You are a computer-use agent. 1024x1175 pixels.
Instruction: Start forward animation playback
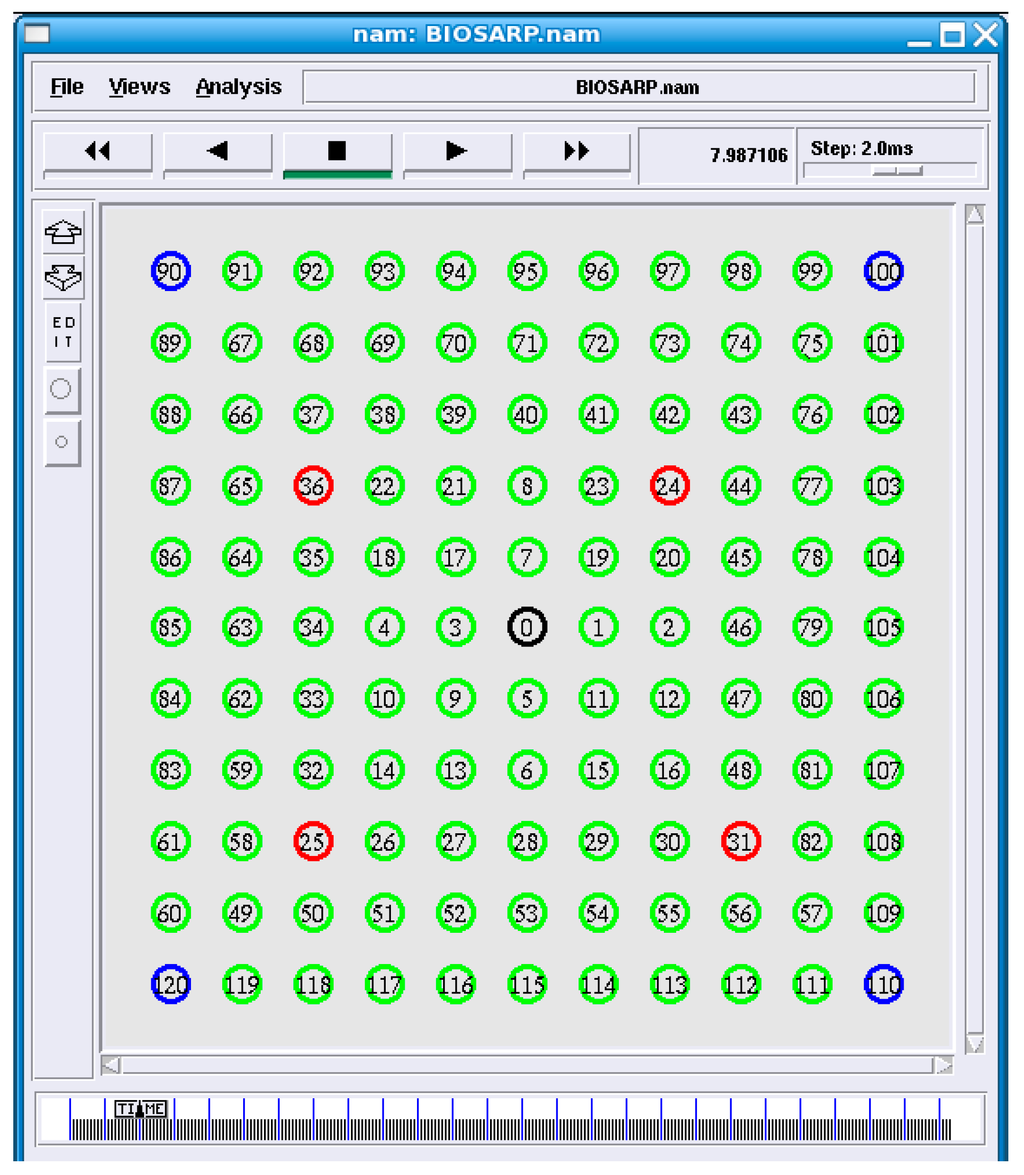[457, 151]
